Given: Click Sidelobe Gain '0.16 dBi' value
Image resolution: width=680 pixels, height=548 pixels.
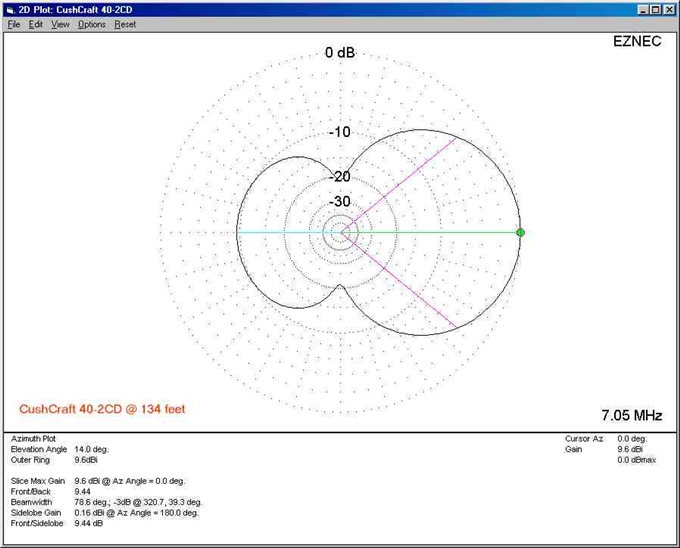Looking at the screenshot, I should 136,512.
